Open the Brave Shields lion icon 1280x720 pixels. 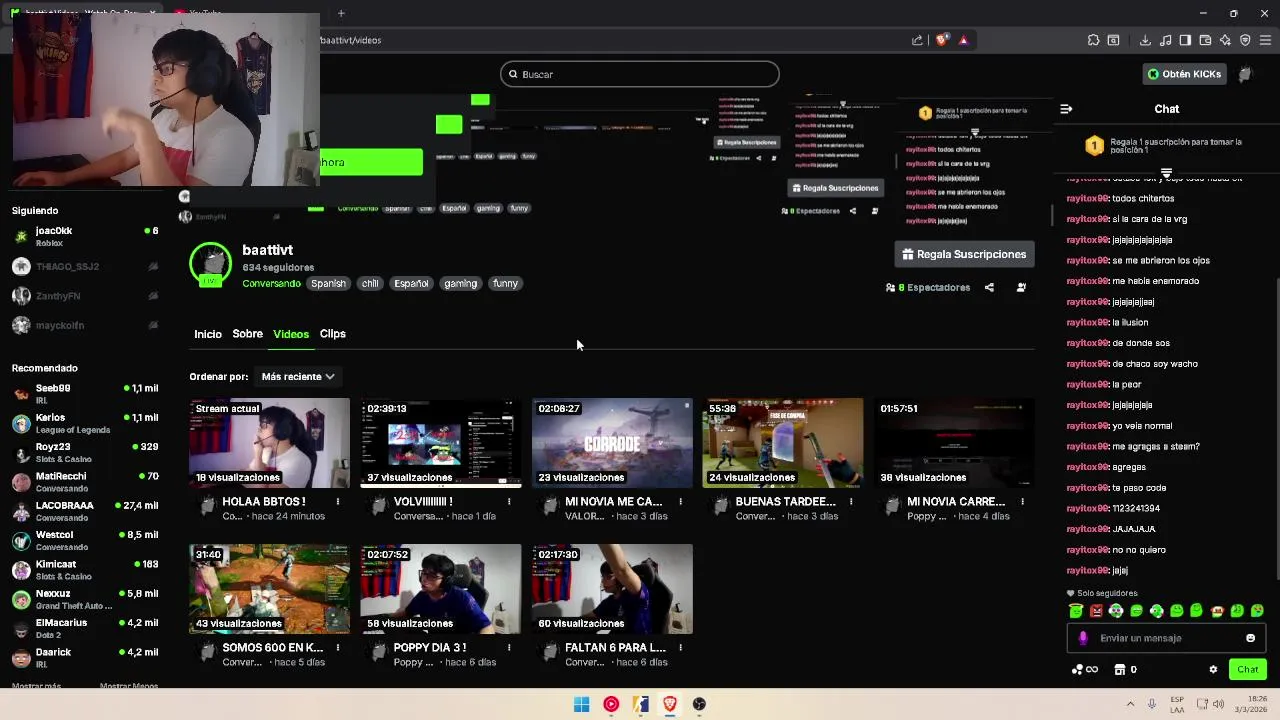point(942,40)
